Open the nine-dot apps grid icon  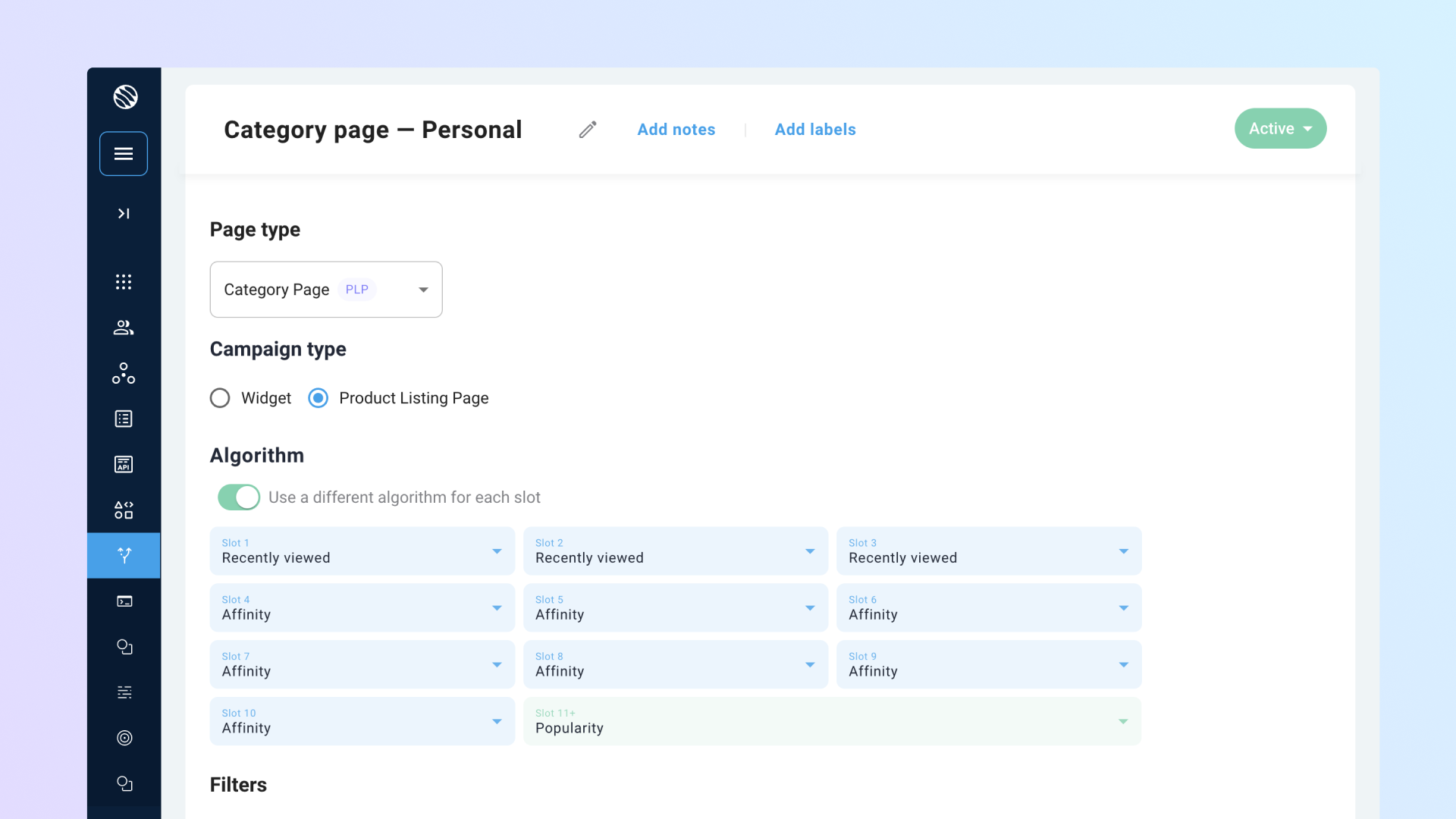tap(124, 282)
